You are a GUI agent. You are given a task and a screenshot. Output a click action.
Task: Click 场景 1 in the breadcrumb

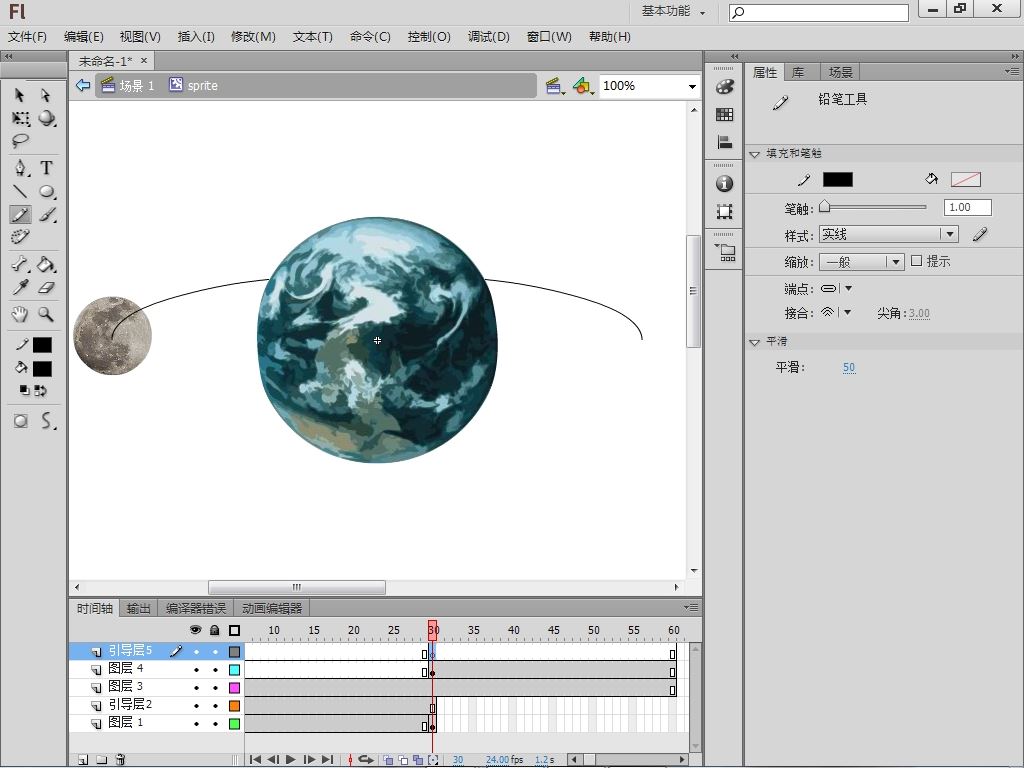point(136,86)
